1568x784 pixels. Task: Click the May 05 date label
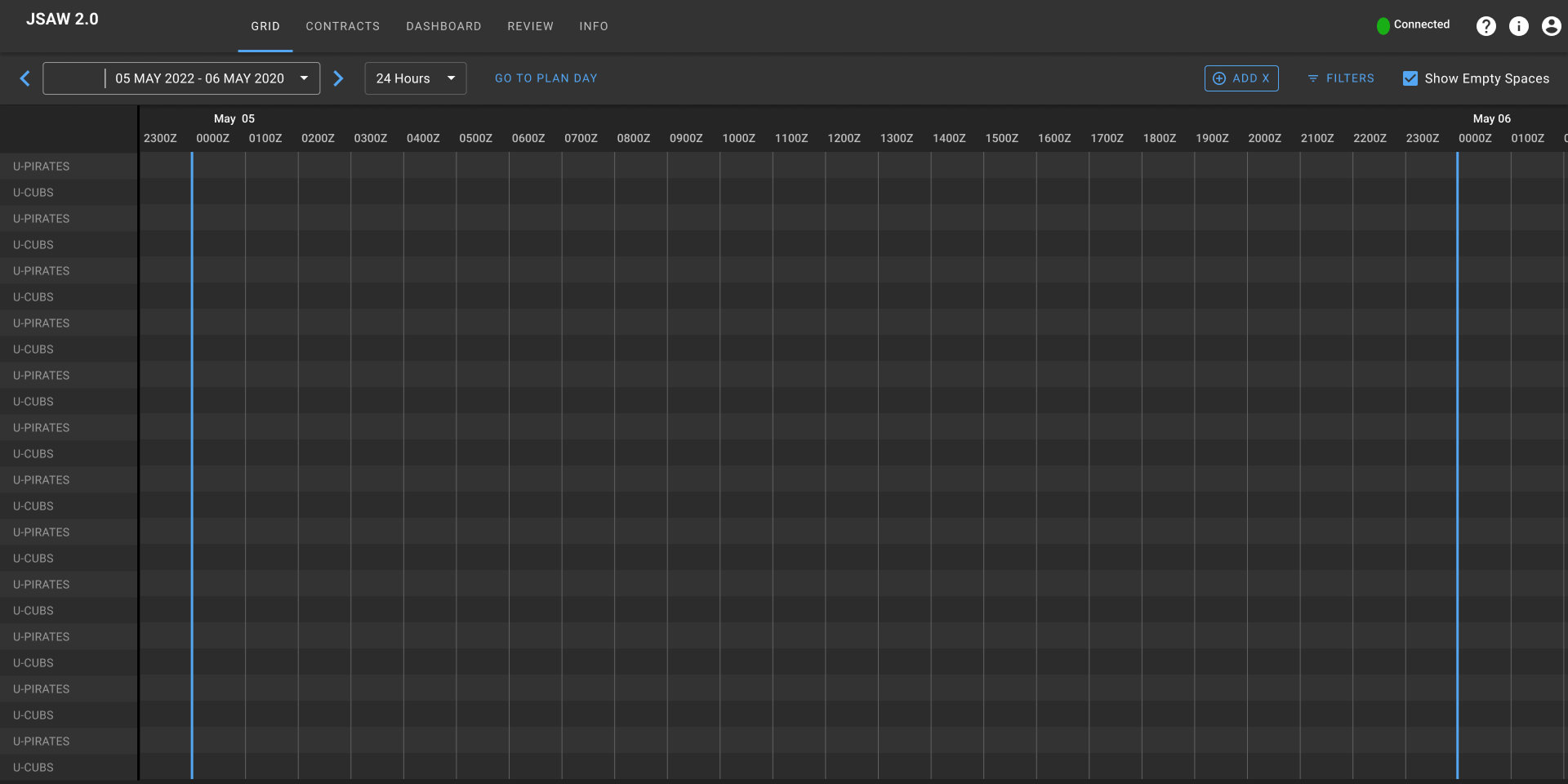point(234,118)
